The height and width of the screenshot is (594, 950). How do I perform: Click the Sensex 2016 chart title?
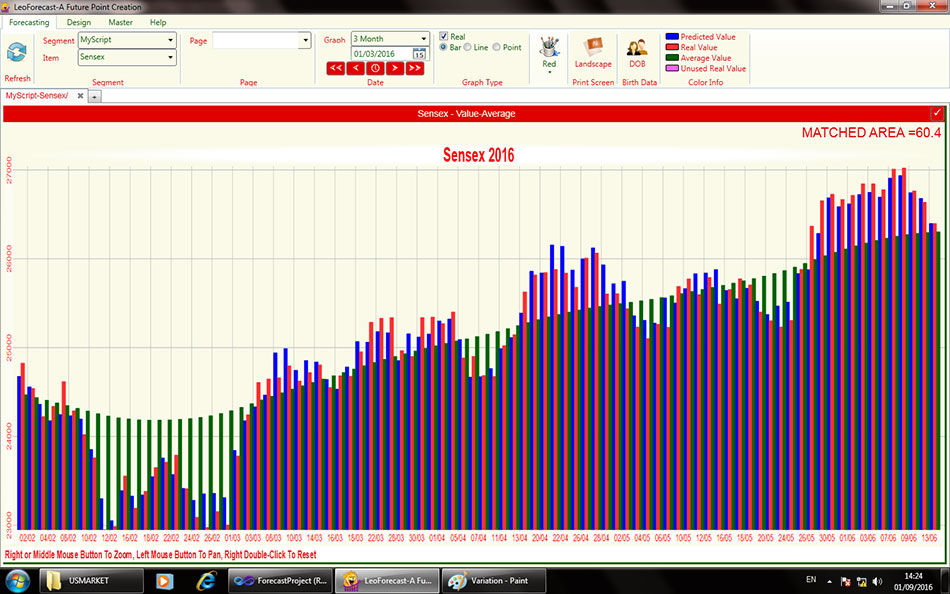coord(479,155)
